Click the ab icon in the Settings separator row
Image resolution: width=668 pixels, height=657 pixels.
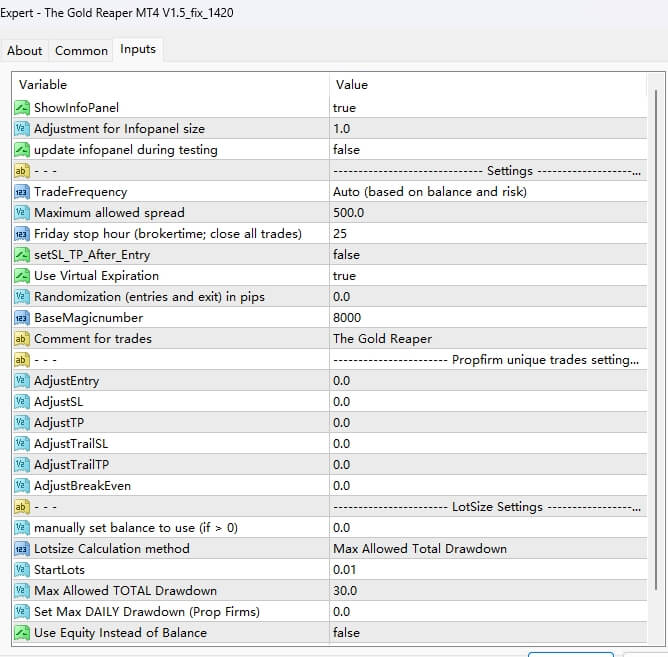point(22,171)
